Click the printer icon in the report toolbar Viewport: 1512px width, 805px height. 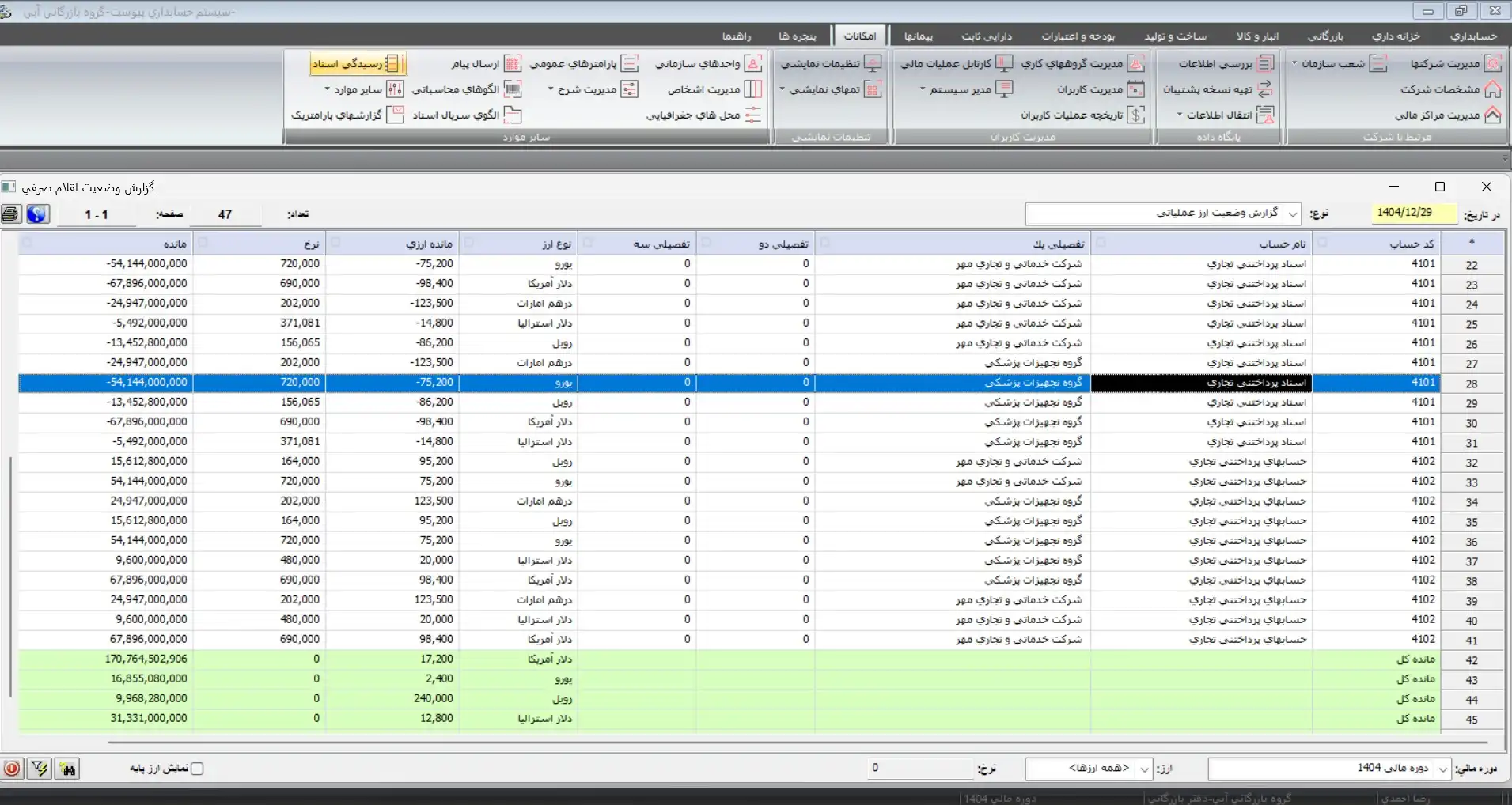coord(11,214)
